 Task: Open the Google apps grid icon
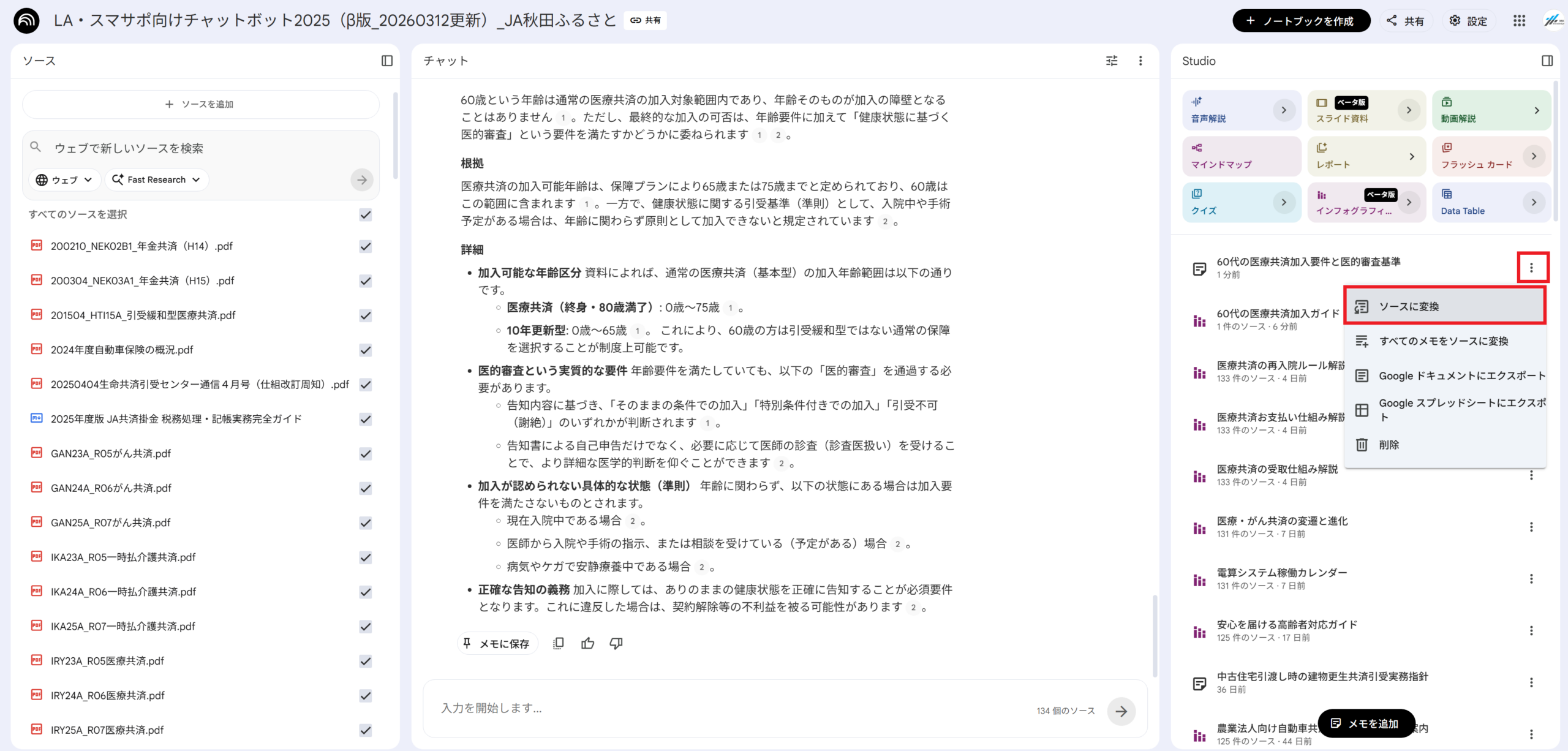tap(1519, 21)
